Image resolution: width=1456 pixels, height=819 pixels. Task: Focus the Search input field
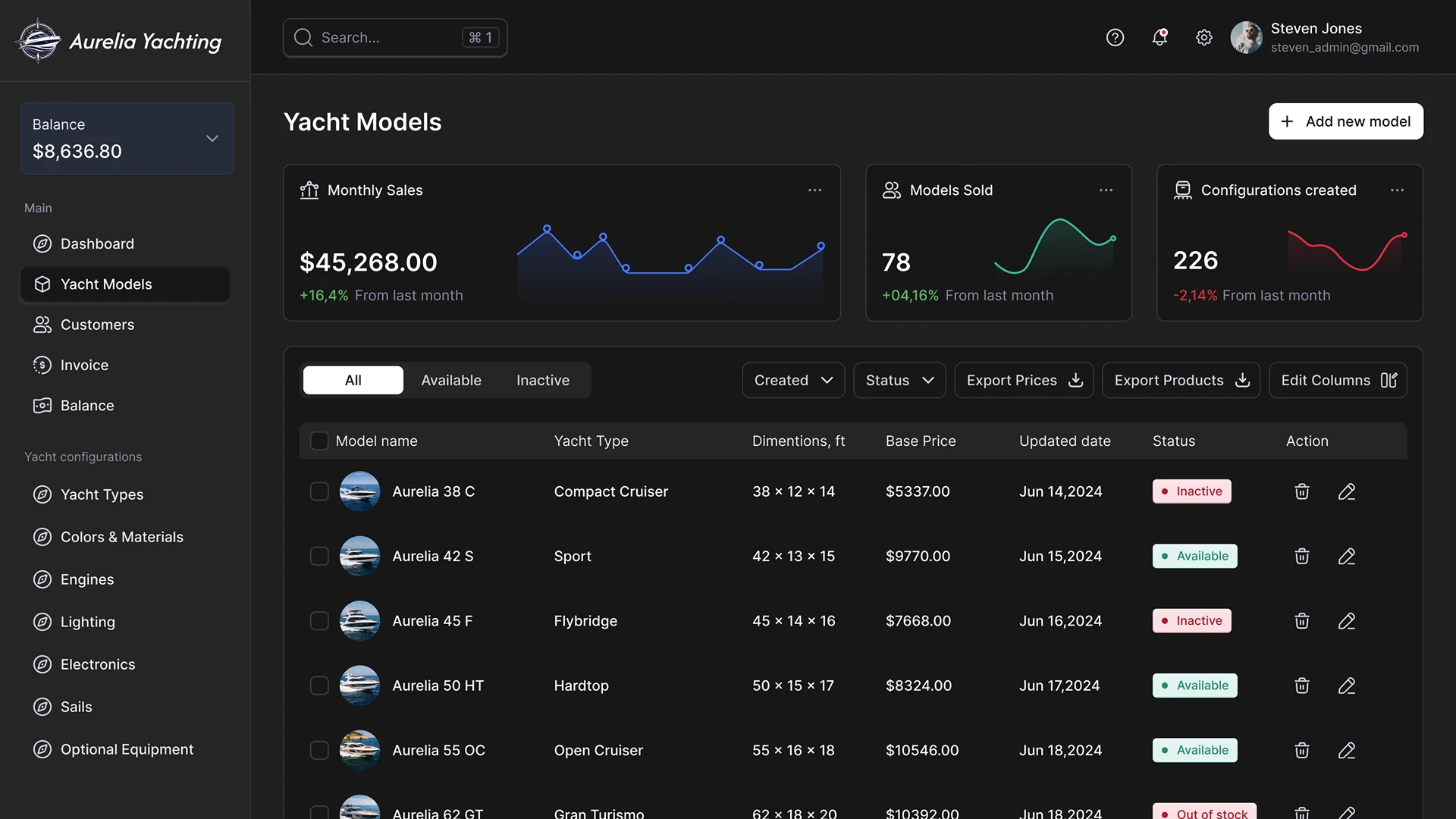click(387, 38)
